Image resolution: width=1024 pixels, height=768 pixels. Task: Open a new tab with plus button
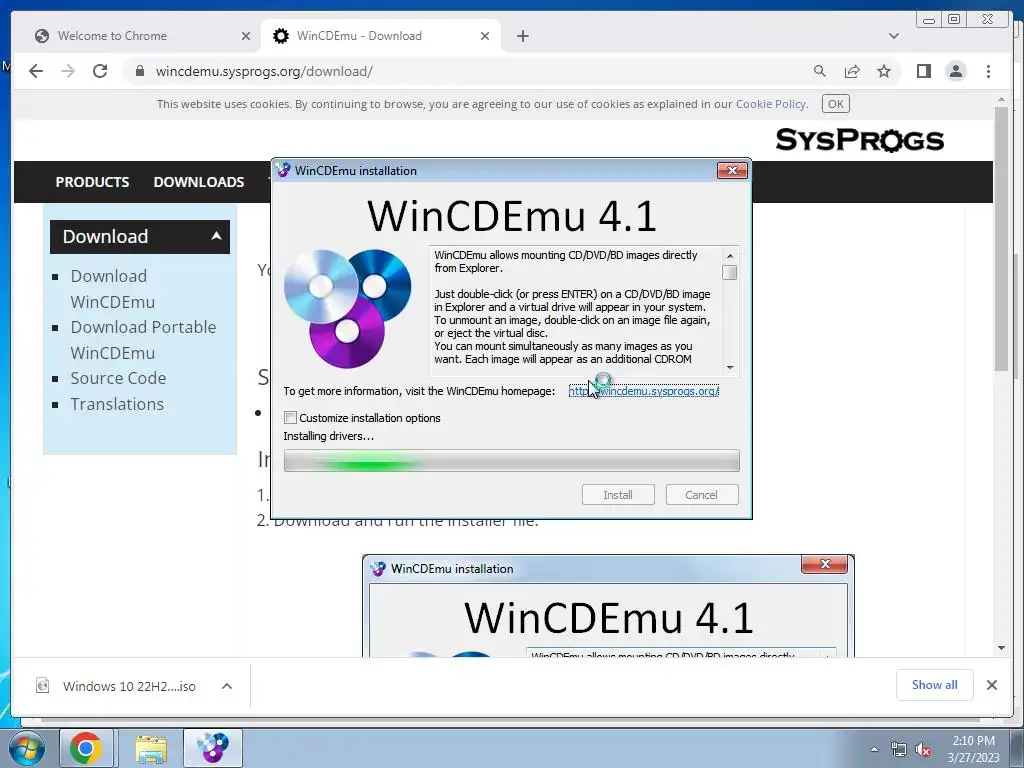[x=522, y=36]
